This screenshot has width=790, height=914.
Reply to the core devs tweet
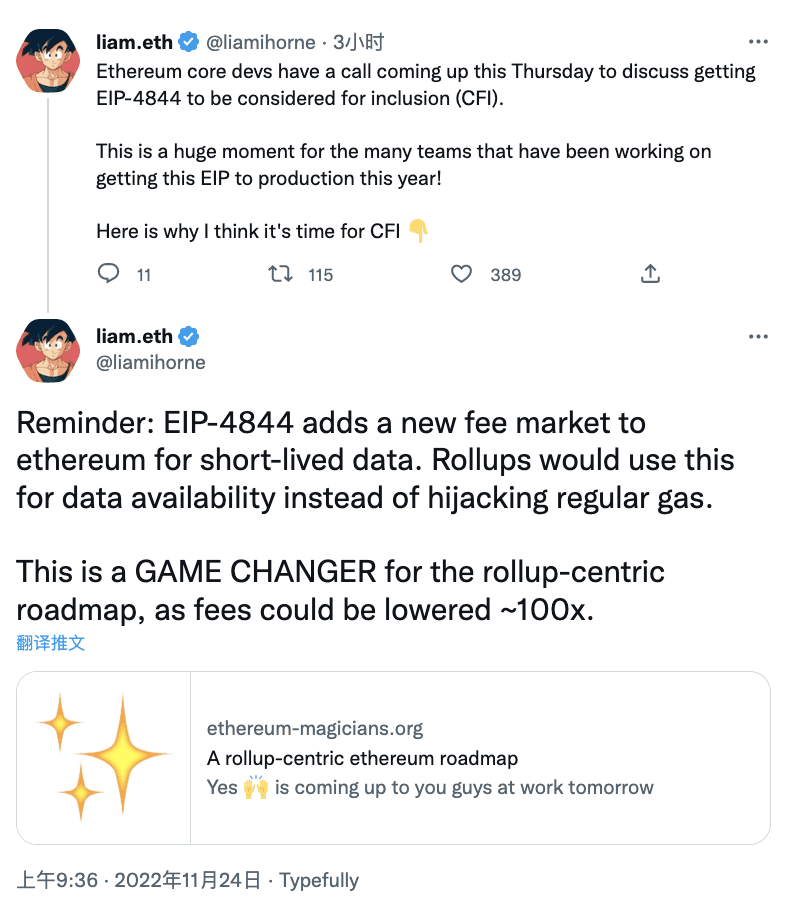pyautogui.click(x=109, y=274)
